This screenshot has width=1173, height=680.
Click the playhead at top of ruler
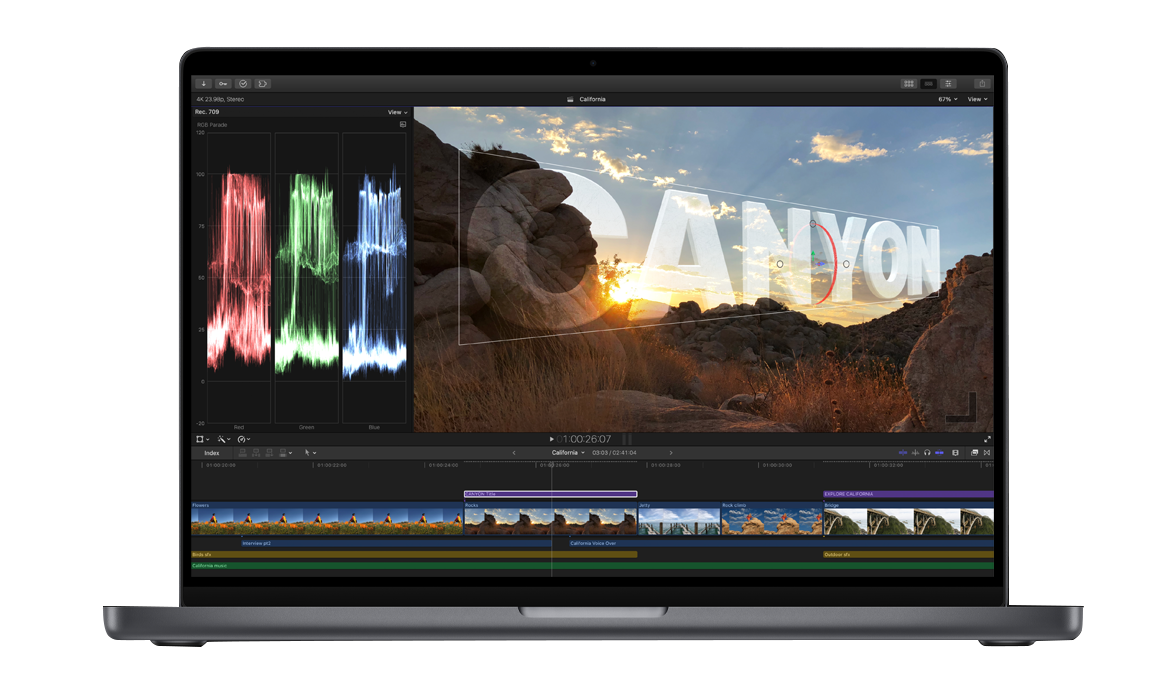tap(551, 465)
